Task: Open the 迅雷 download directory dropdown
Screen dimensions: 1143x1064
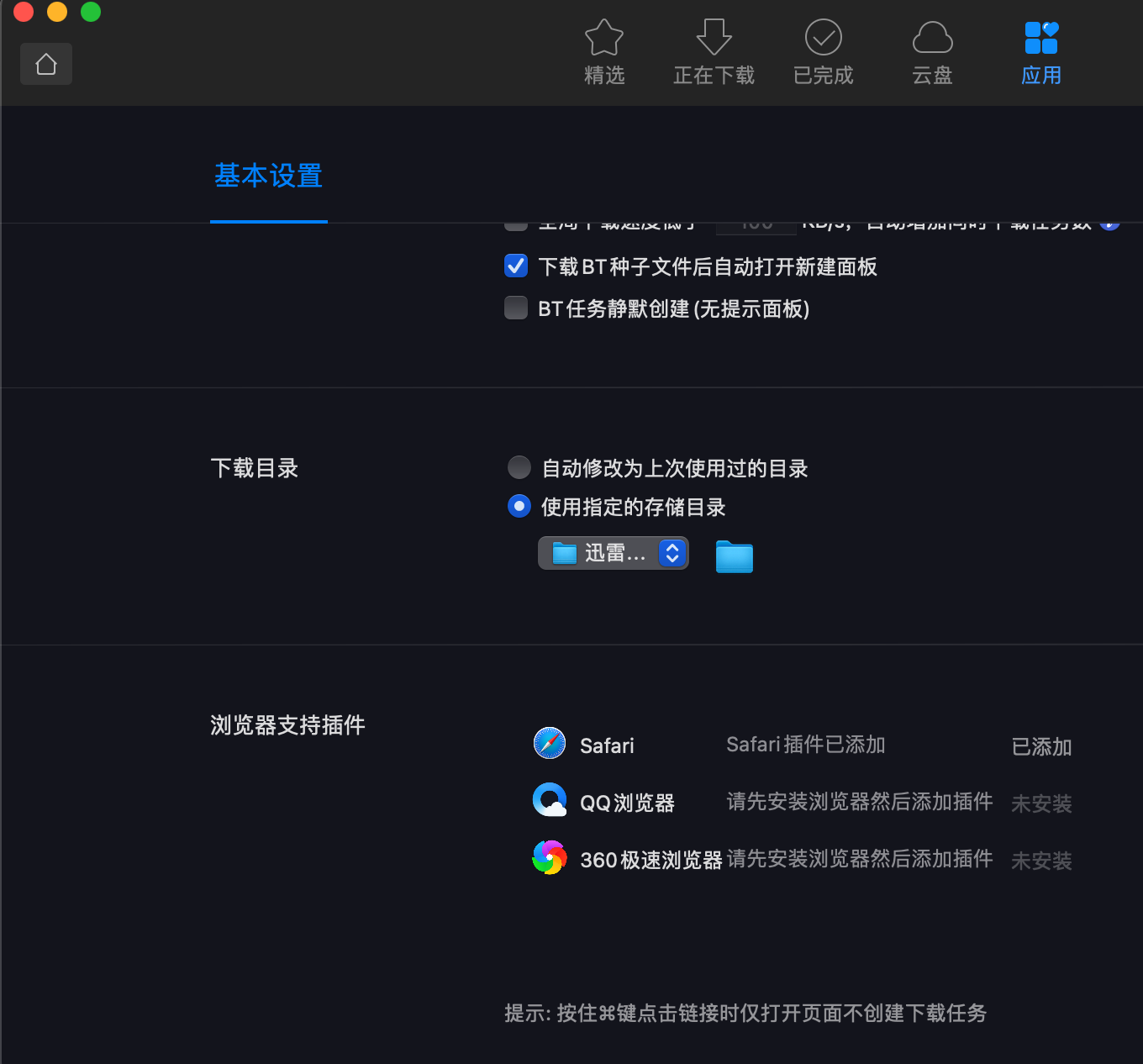Action: (613, 552)
